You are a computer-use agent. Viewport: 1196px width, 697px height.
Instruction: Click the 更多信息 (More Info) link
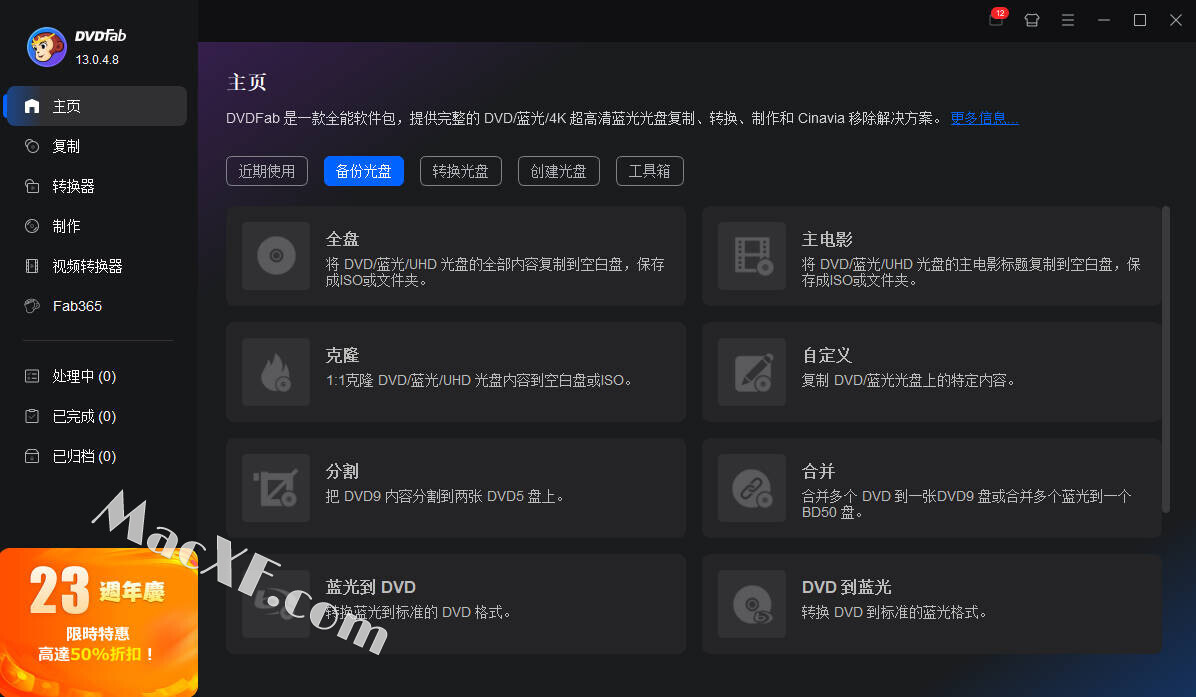[x=984, y=118]
